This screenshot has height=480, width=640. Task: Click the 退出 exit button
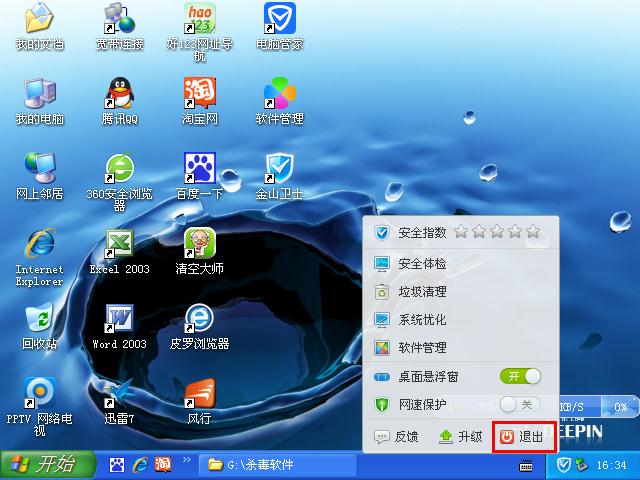point(521,436)
